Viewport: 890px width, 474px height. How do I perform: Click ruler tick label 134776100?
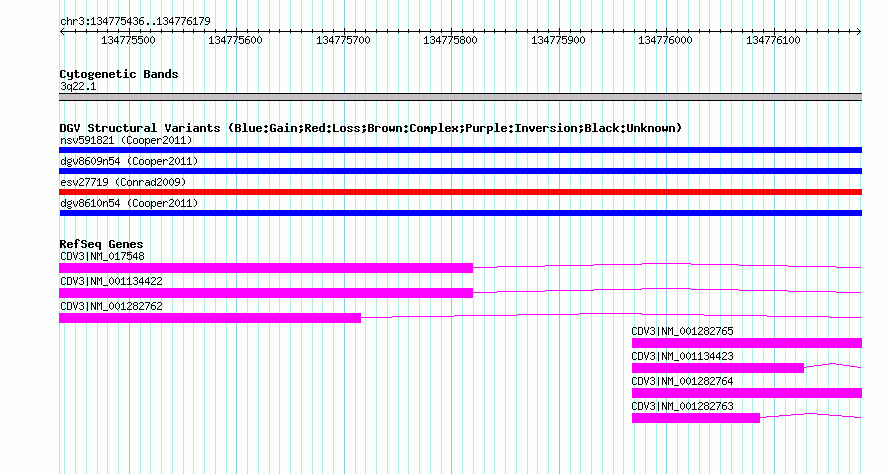pyautogui.click(x=773, y=40)
